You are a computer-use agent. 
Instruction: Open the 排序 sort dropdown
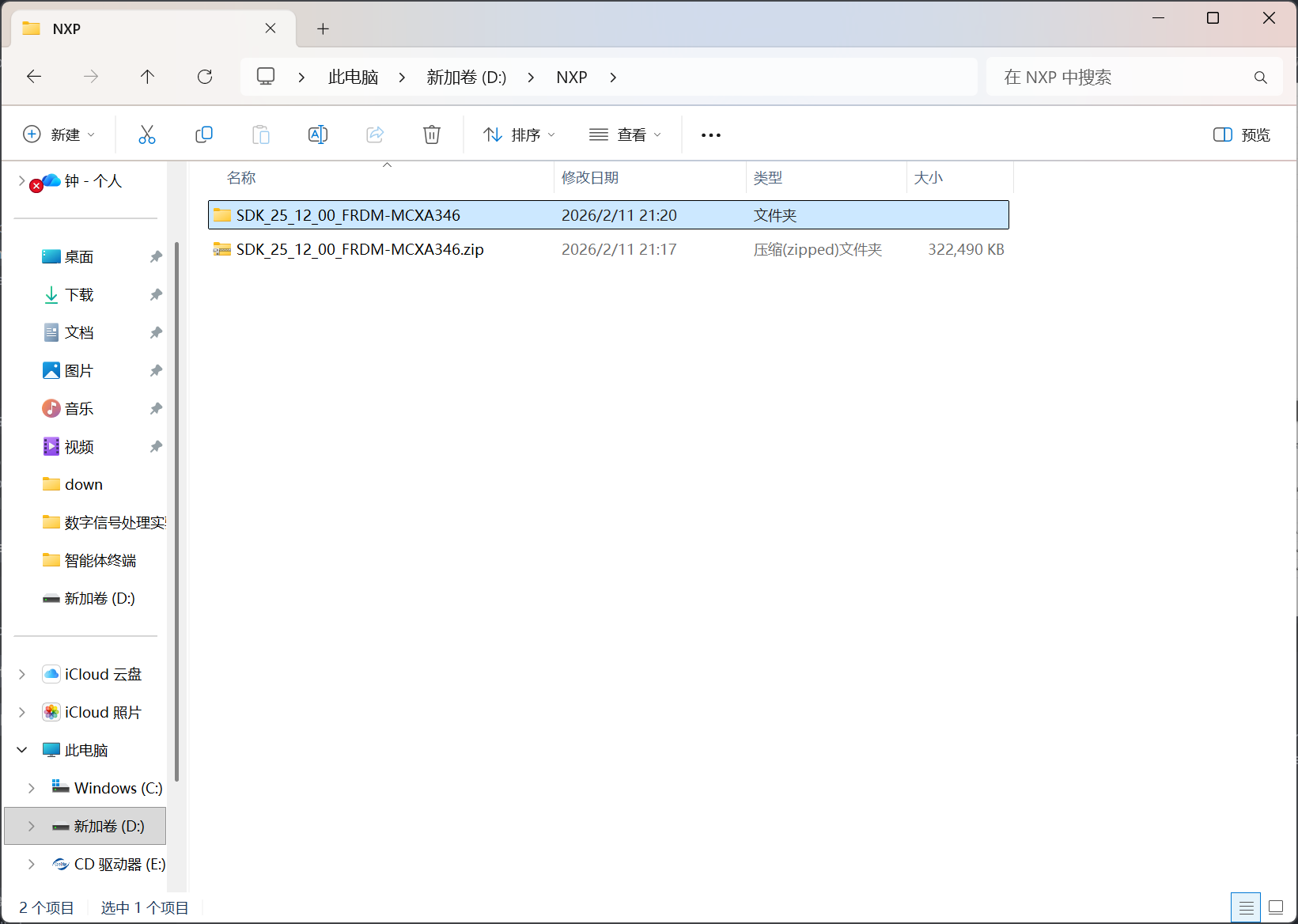pos(519,134)
